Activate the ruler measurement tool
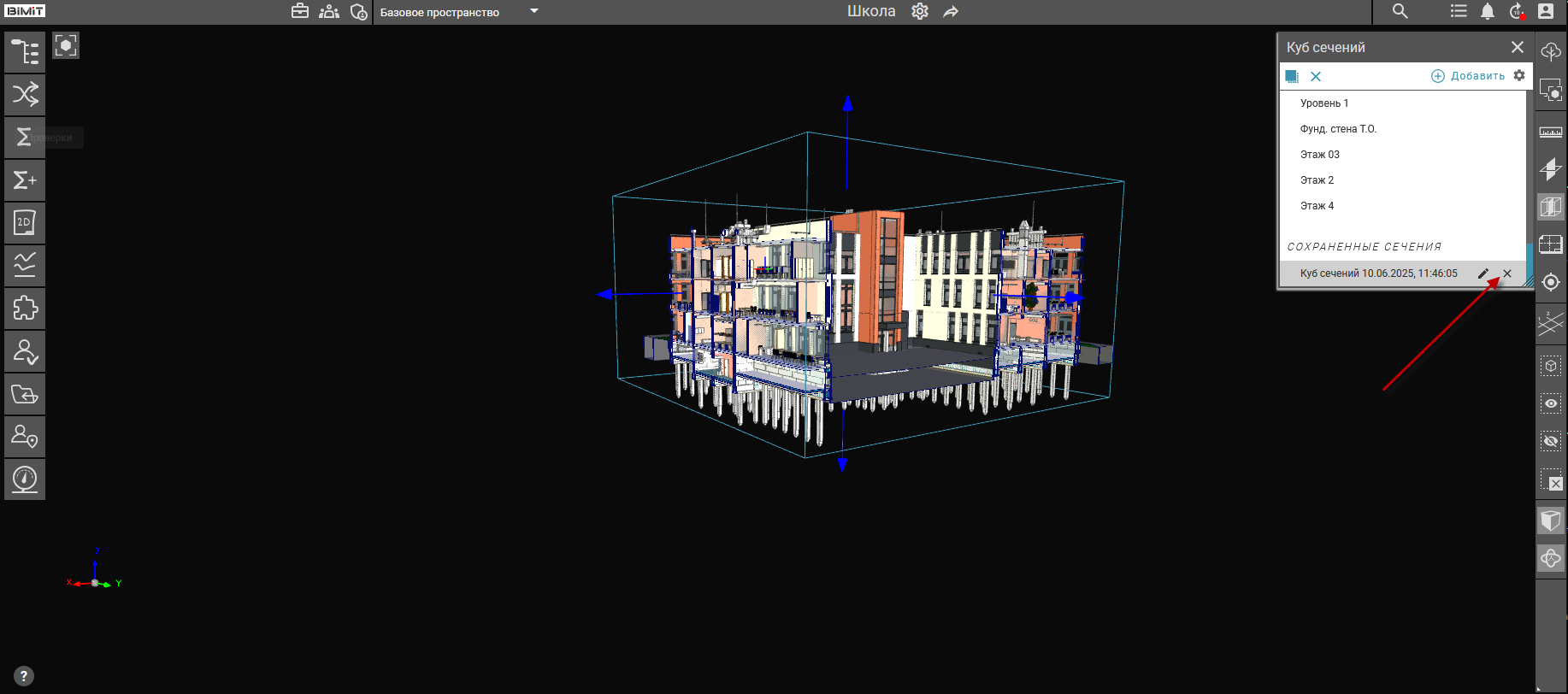The height and width of the screenshot is (694, 1568). pyautogui.click(x=1550, y=132)
